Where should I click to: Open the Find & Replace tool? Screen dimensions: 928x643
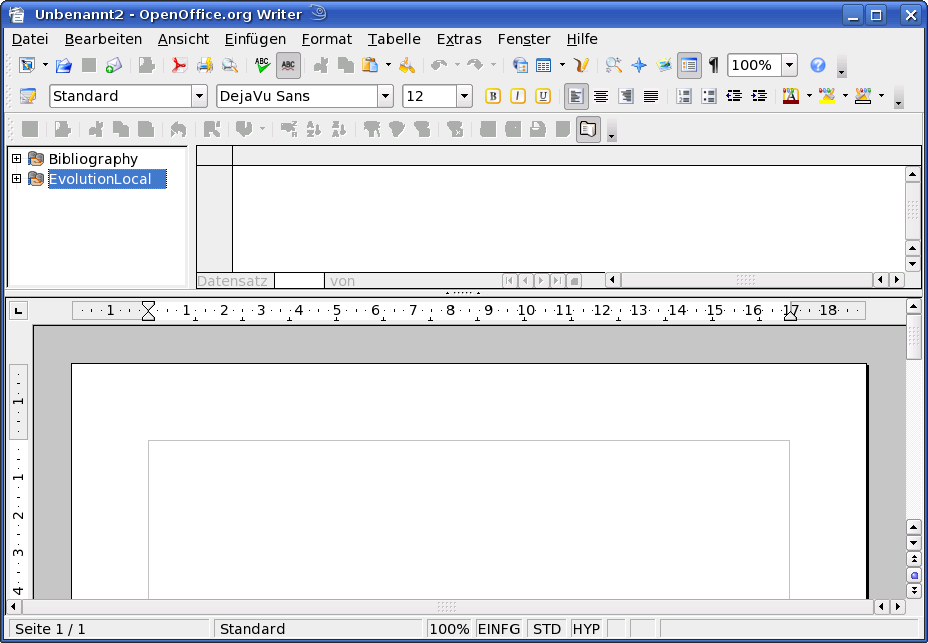[x=611, y=63]
